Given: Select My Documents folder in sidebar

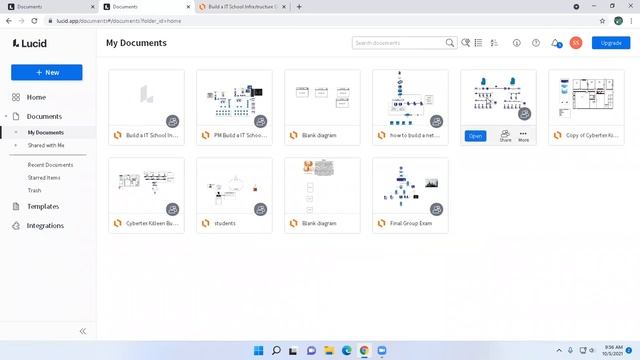Looking at the screenshot, I should coord(46,132).
